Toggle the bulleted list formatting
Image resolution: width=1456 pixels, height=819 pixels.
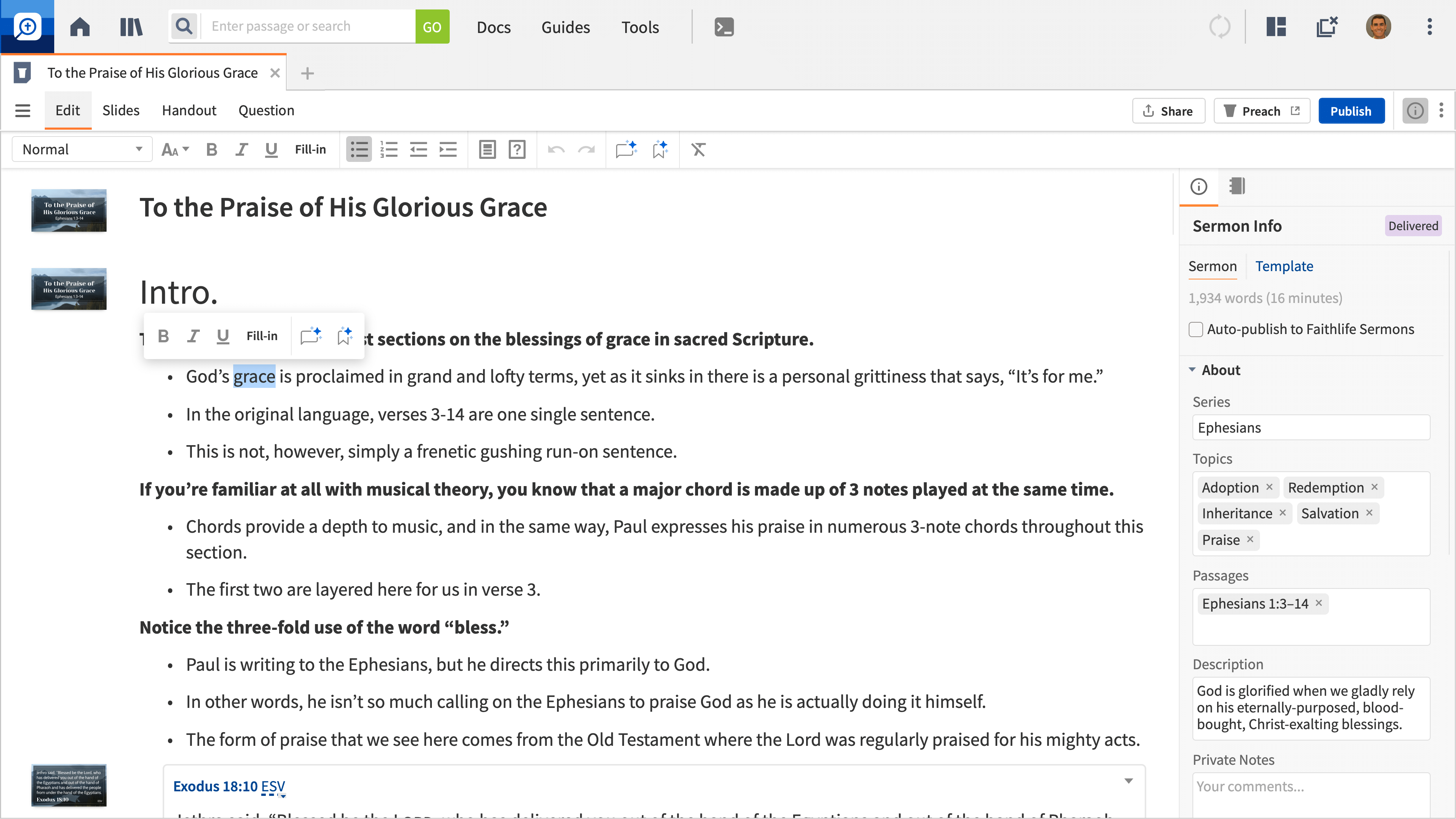[x=359, y=150]
